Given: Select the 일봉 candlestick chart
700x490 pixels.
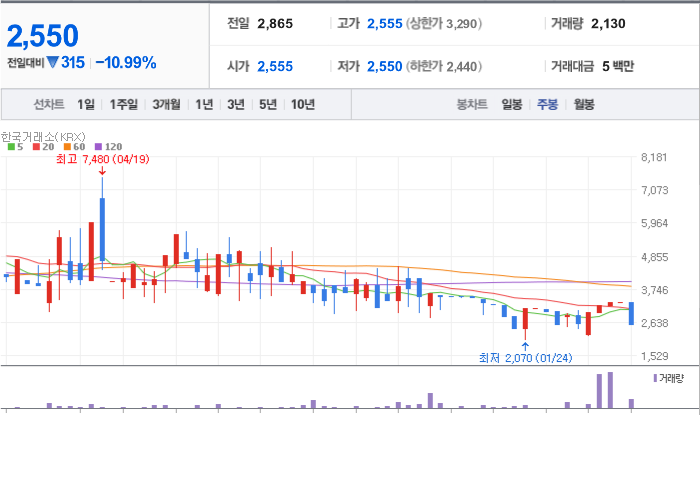Looking at the screenshot, I should 512,104.
